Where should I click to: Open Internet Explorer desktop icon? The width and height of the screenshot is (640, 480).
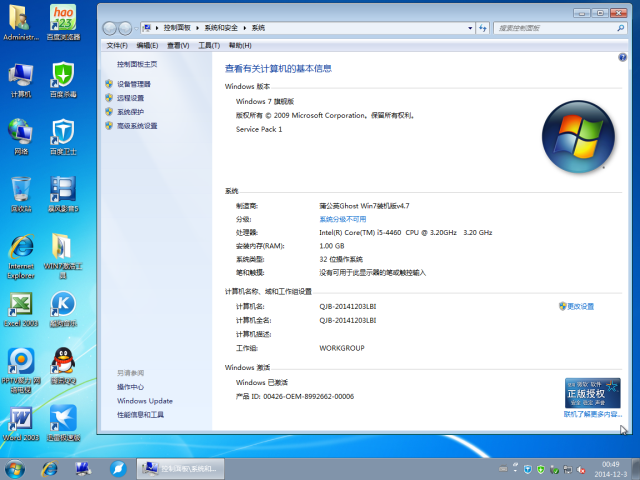click(x=20, y=257)
